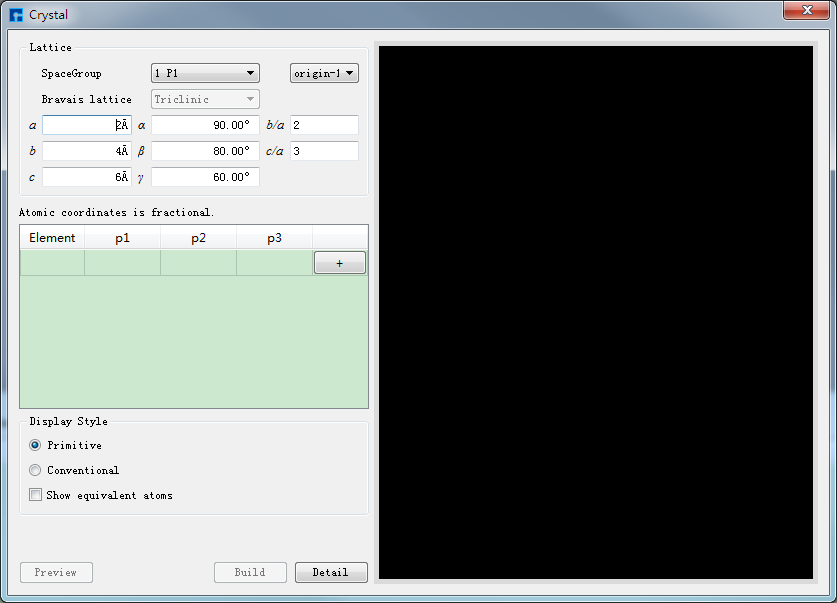Open the Bravais lattice Triclinic dropdown
Viewport: 837px width, 603px height.
click(x=205, y=99)
